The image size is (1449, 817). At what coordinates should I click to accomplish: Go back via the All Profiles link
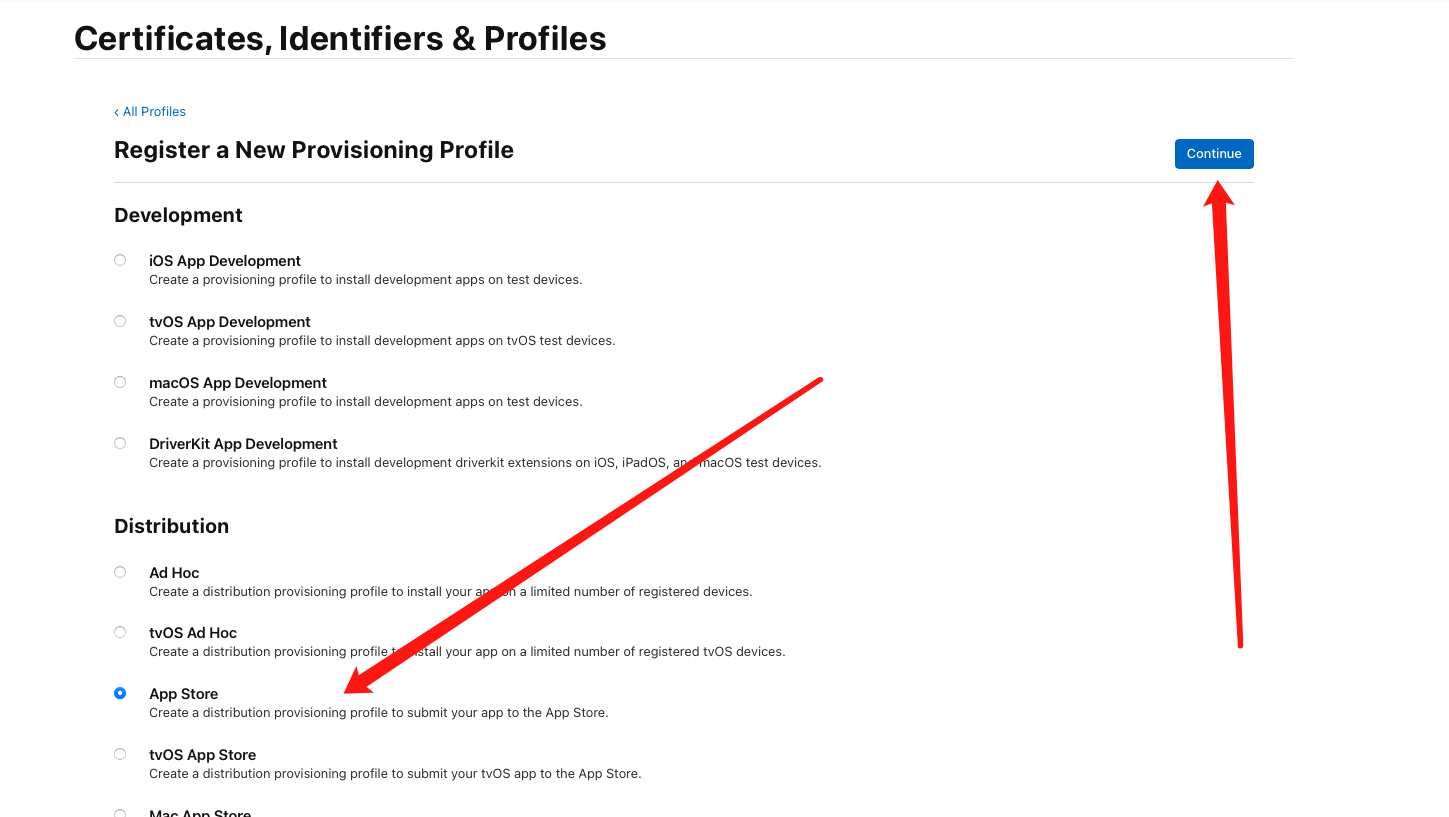pos(150,112)
